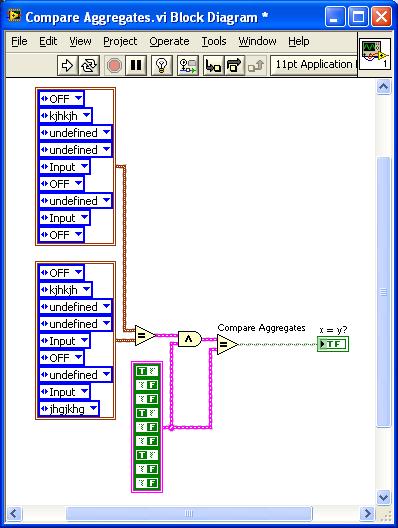Click the VI connector pane icon at top right

pos(374,54)
